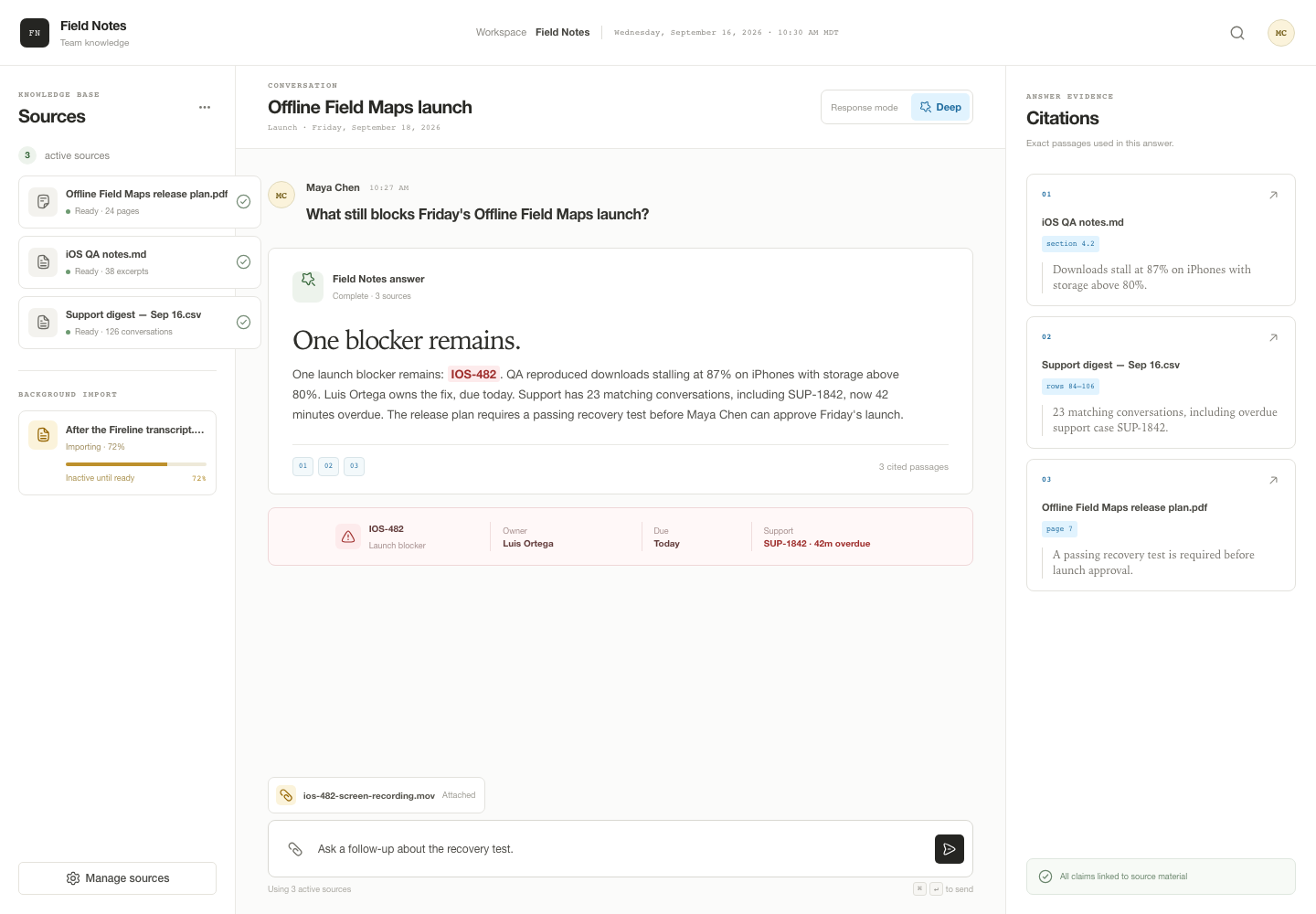Click the Response mode label
Viewport: 1316px width, 914px height.
[864, 108]
